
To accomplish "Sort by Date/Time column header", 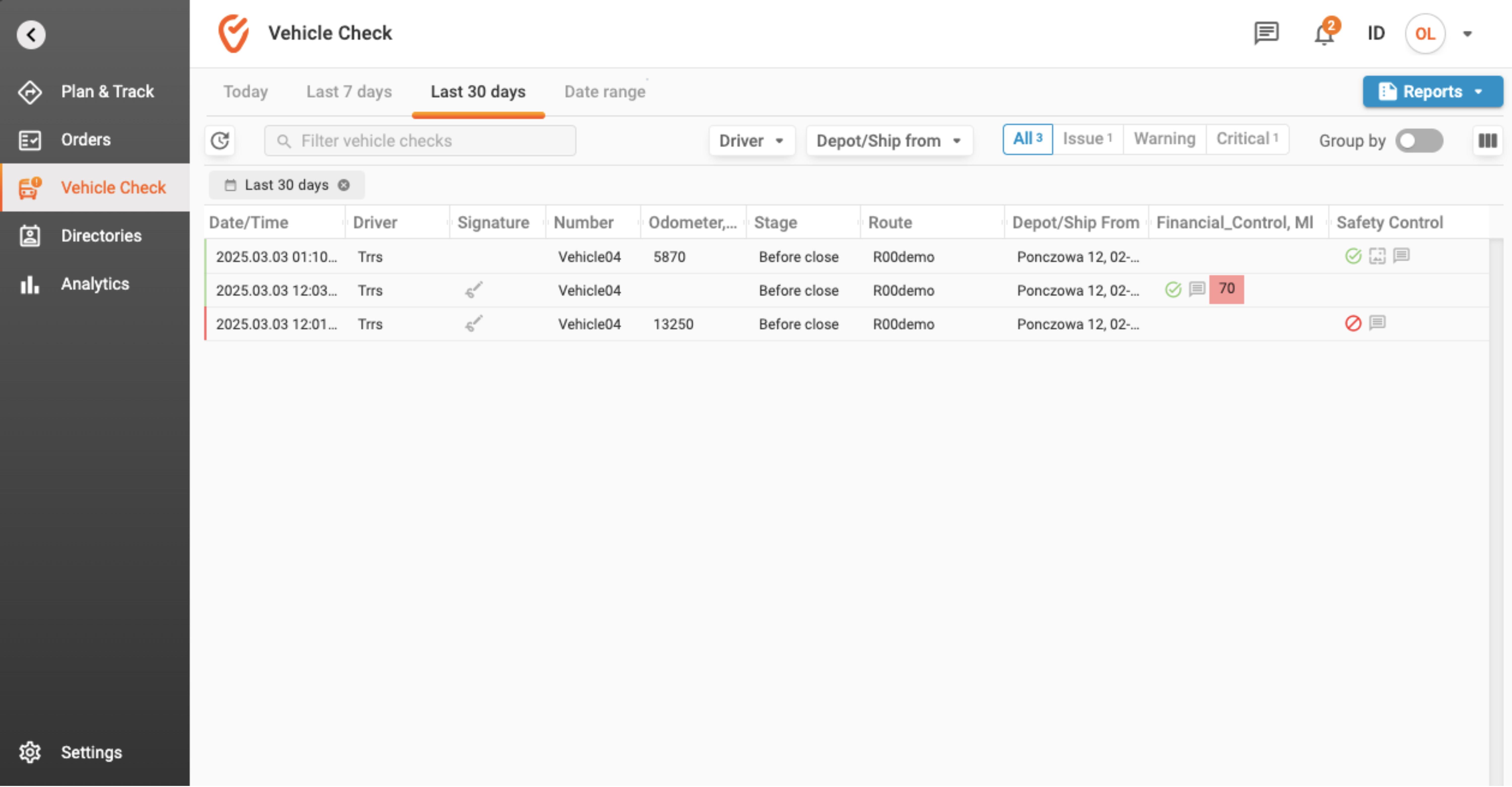I will (249, 223).
